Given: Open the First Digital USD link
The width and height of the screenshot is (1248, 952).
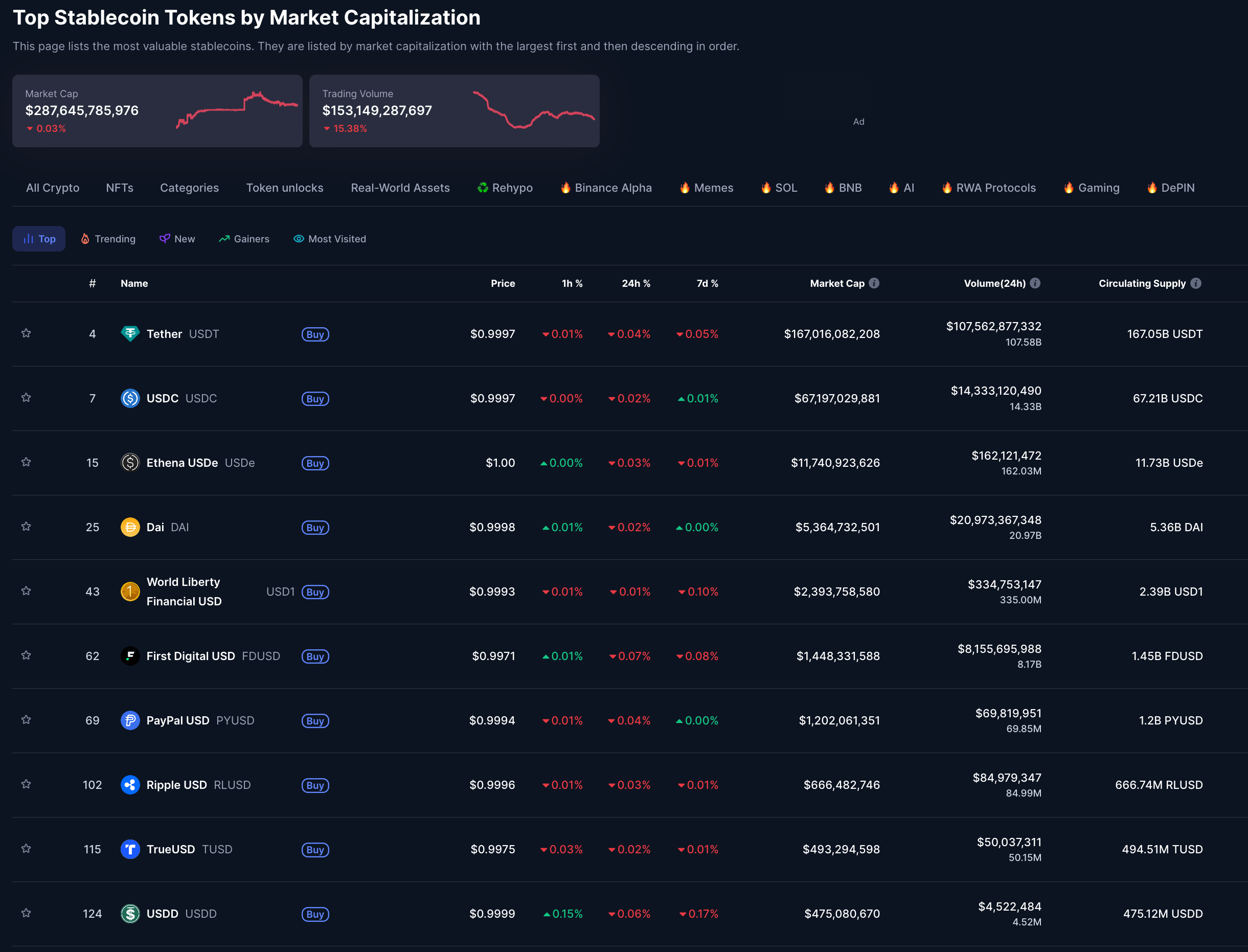Looking at the screenshot, I should coord(190,656).
